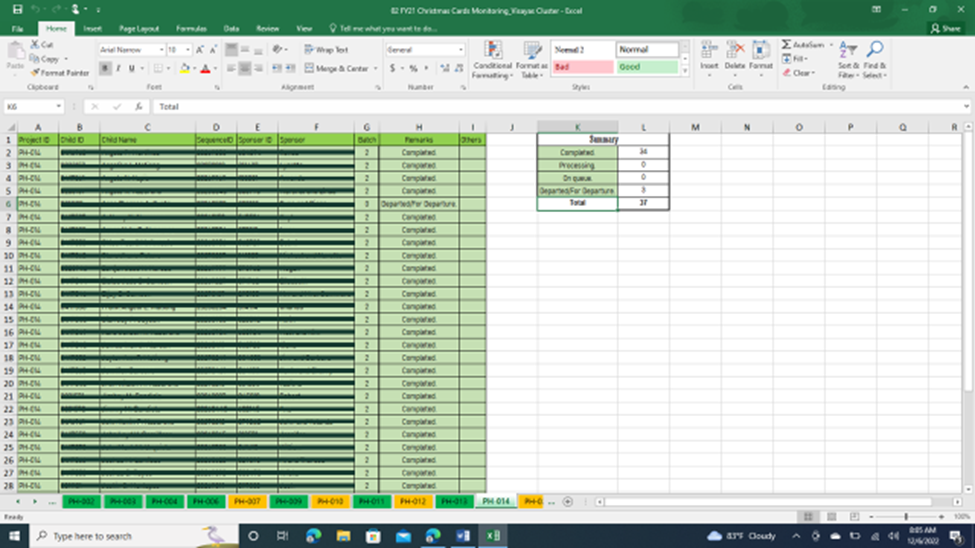The height and width of the screenshot is (548, 975).
Task: Apply the yellow fill color bucket
Action: point(184,68)
